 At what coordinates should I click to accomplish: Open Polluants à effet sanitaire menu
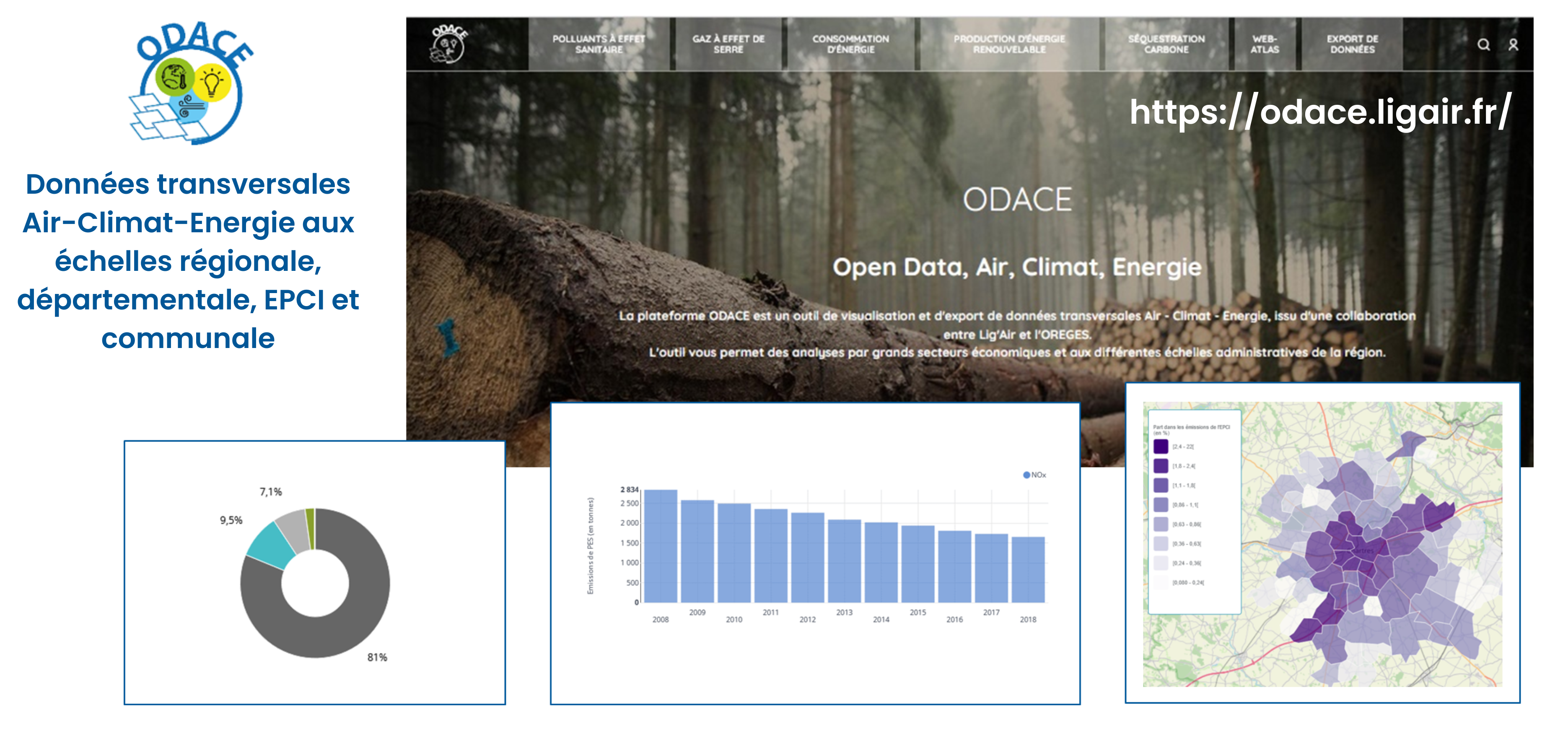point(599,44)
